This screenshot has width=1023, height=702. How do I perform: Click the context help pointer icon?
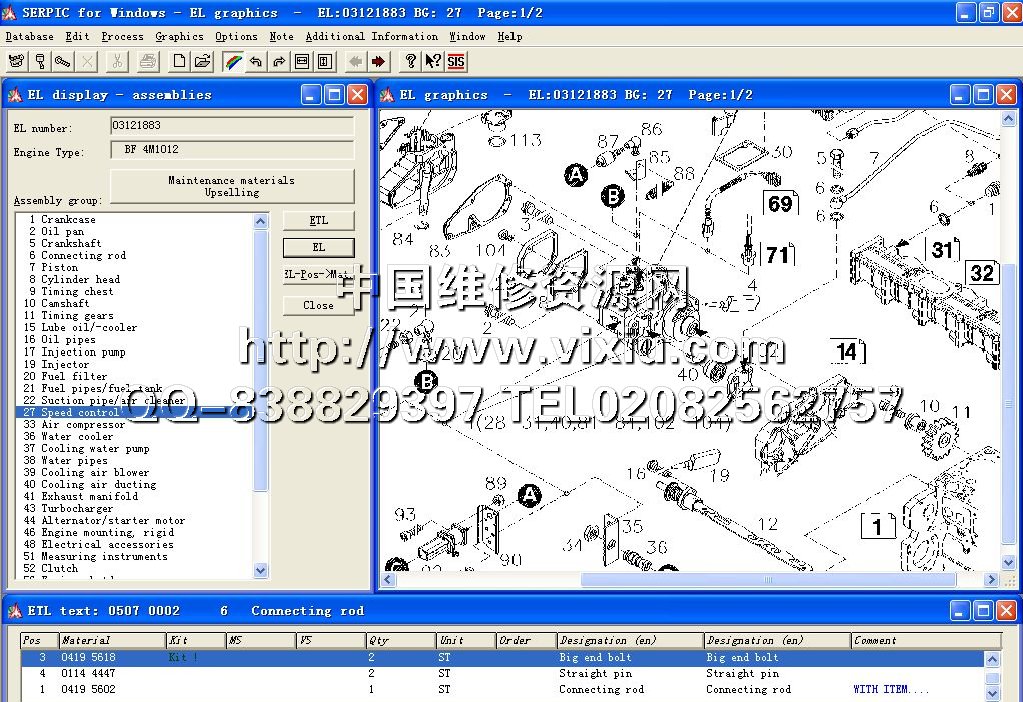pos(433,61)
